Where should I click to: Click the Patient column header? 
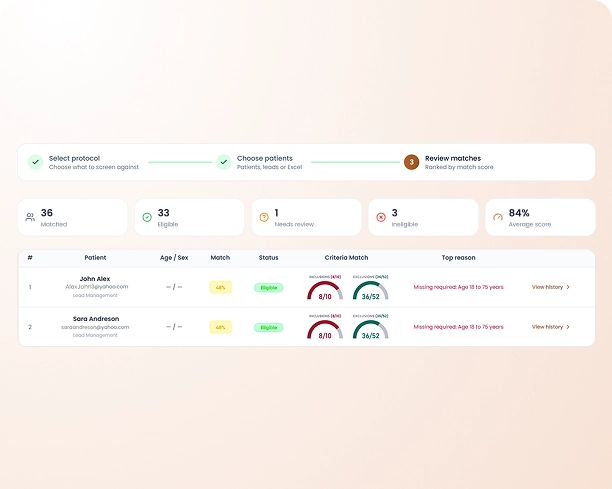(95, 258)
